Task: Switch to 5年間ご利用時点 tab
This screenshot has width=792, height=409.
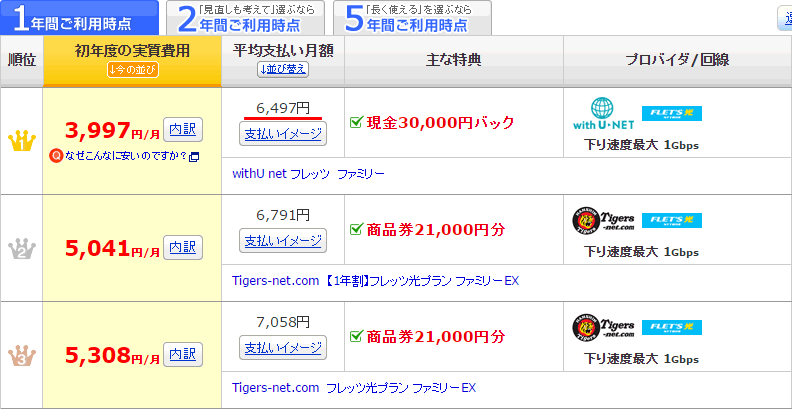Action: tap(412, 18)
